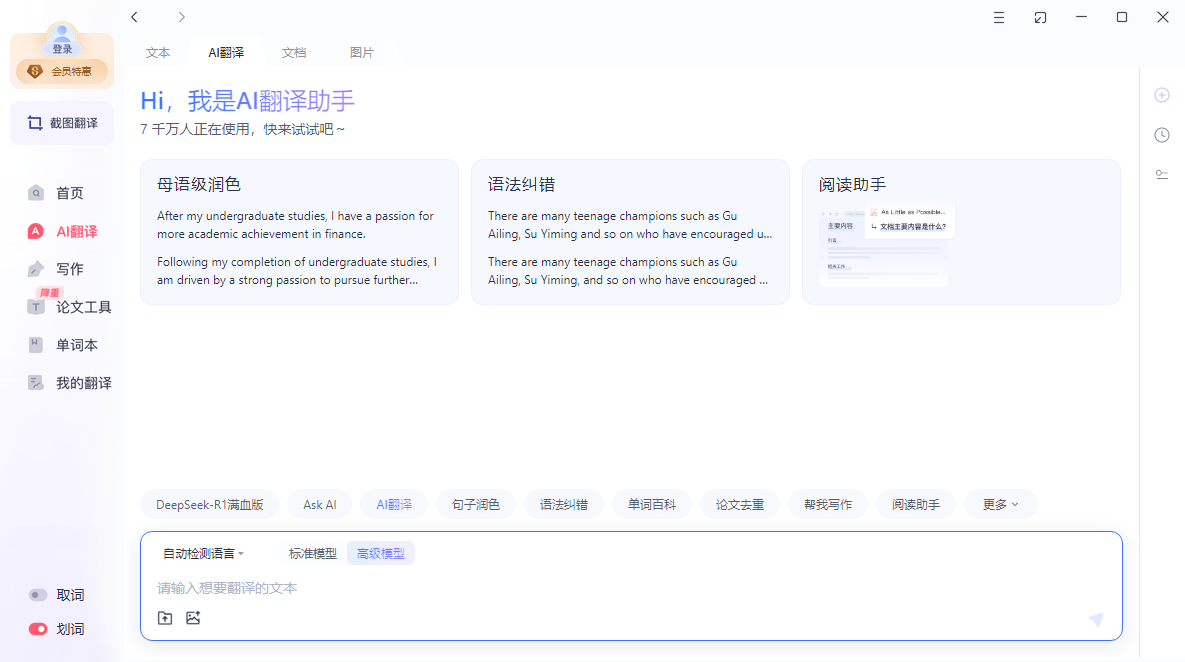
Task: Toggle the 取词 switch
Action: 38,595
